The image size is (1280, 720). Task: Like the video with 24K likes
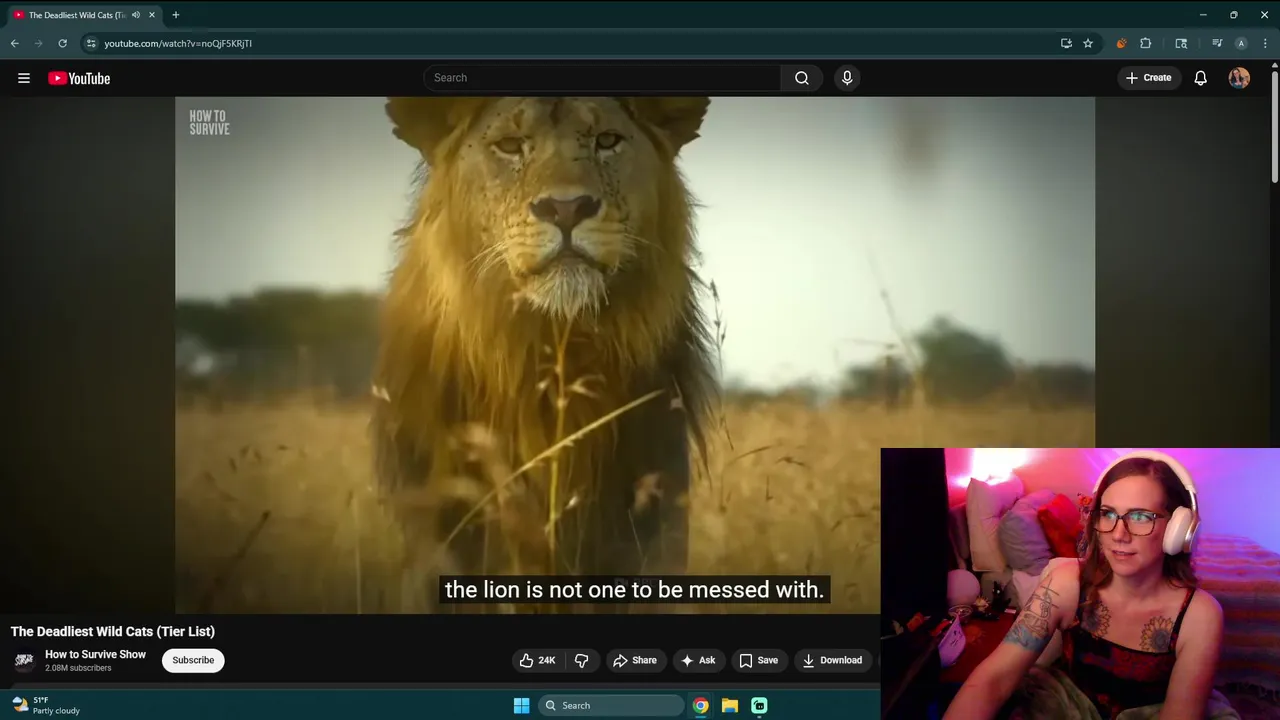[538, 660]
